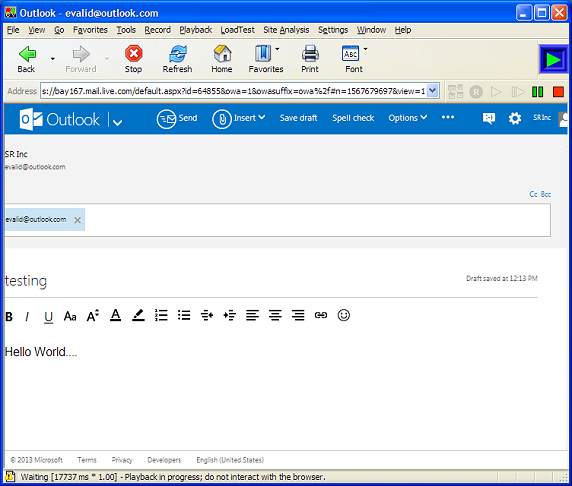Open the Address bar URL dropdown
572x486 pixels.
(x=432, y=91)
